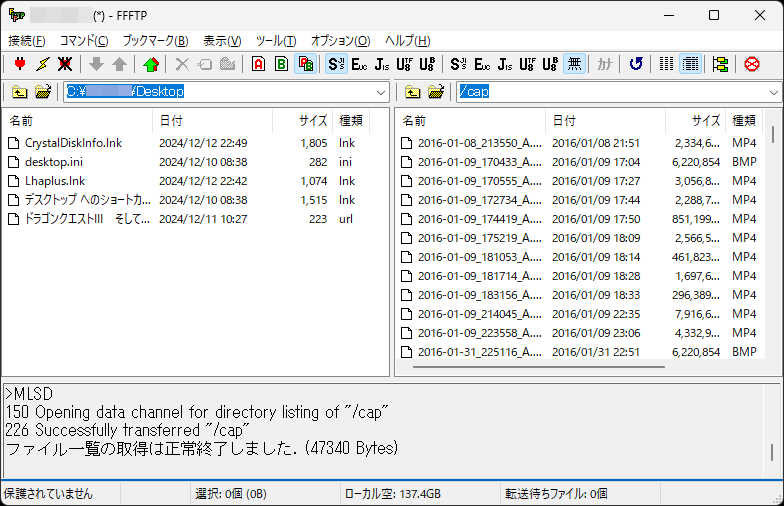Select the Auto transfer mode by filename
Image resolution: width=784 pixels, height=506 pixels.
[x=305, y=64]
